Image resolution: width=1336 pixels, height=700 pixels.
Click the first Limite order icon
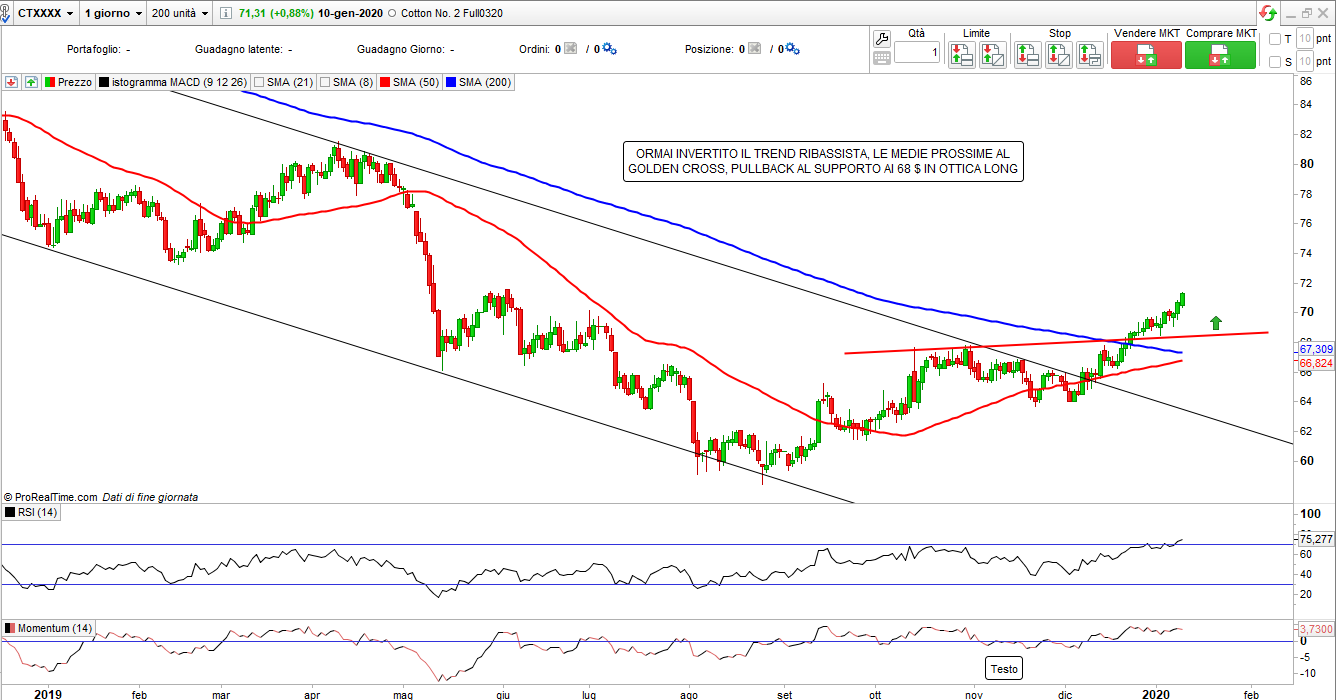[962, 54]
